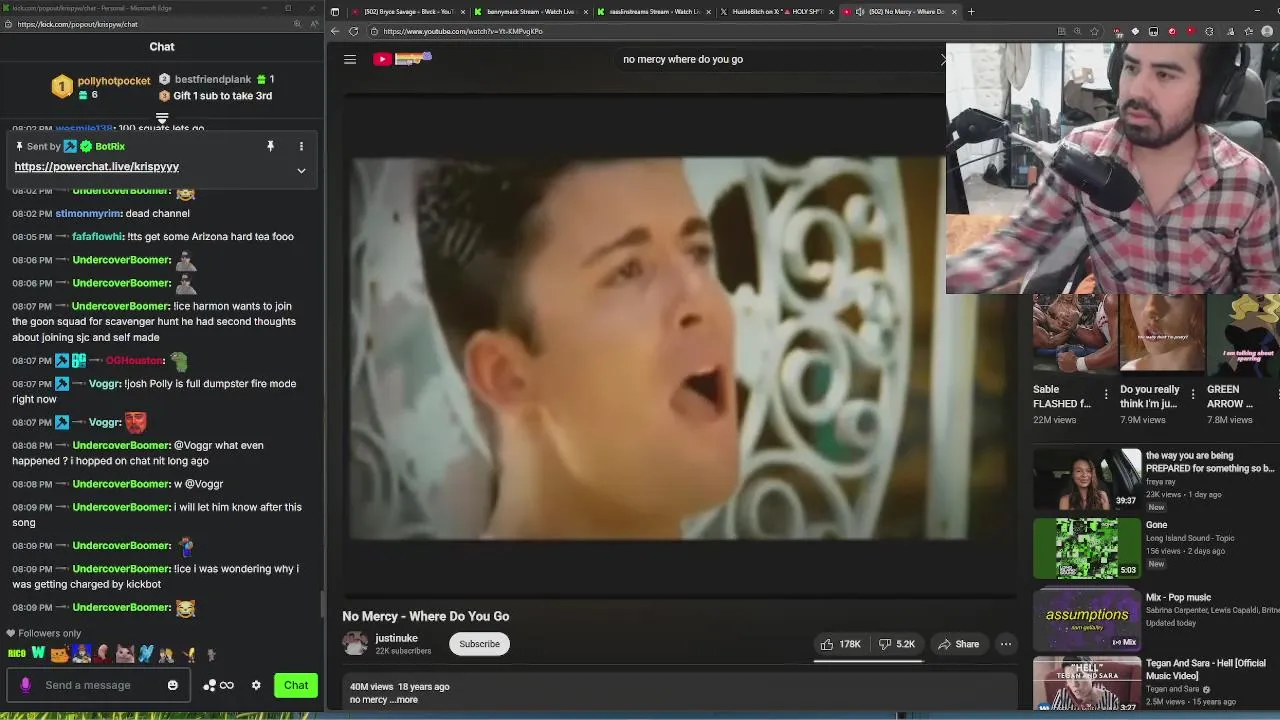
Task: Switch to the bennymack Stream Kick tab
Action: point(530,12)
